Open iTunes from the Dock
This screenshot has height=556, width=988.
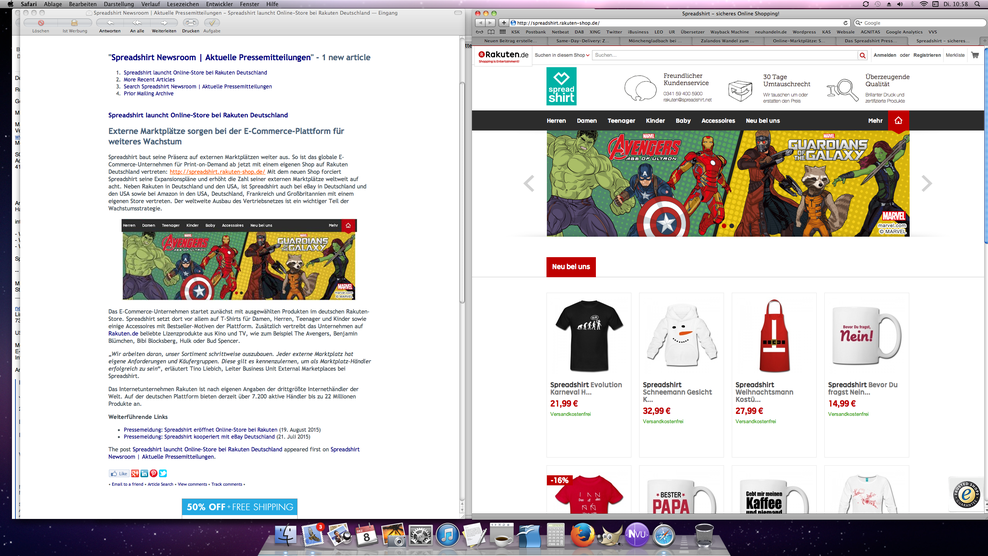447,535
